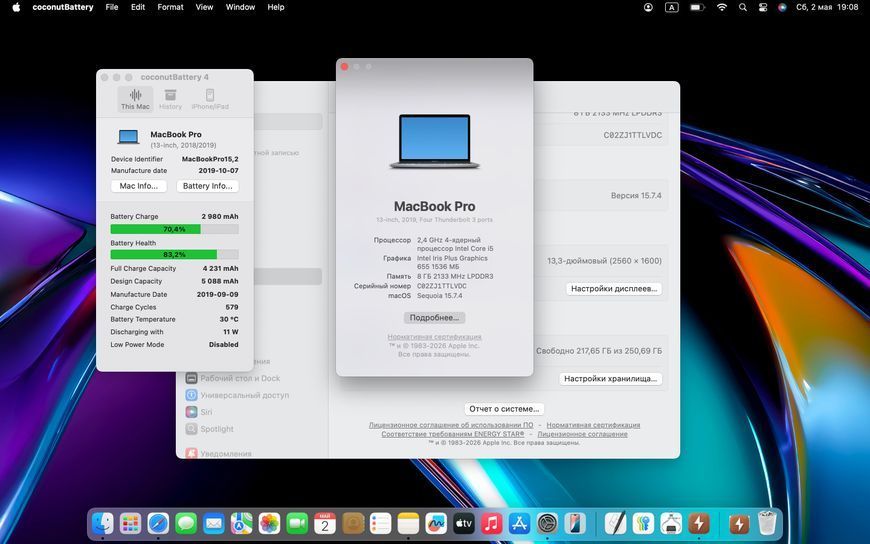The image size is (870, 544).
Task: Open the Format menu
Action: 170,7
